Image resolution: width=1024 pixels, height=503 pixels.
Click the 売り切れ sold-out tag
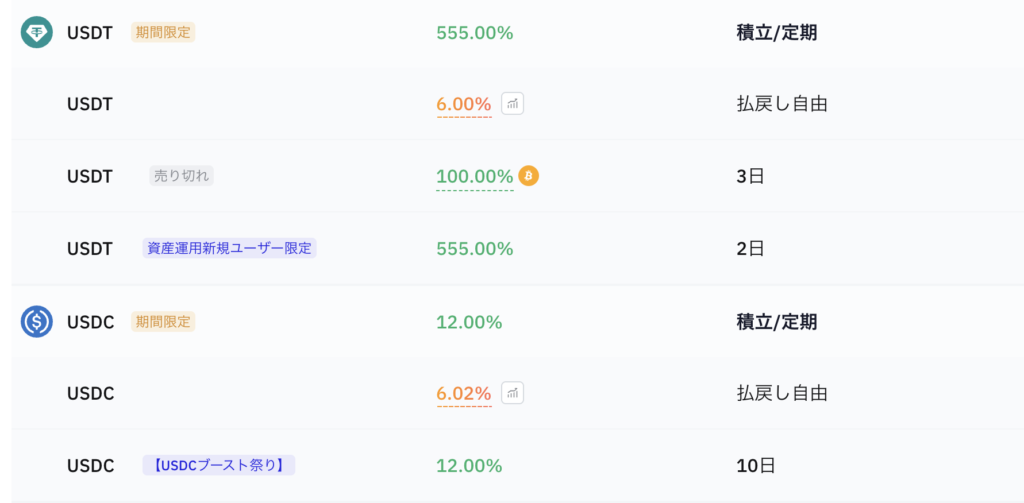pos(181,176)
